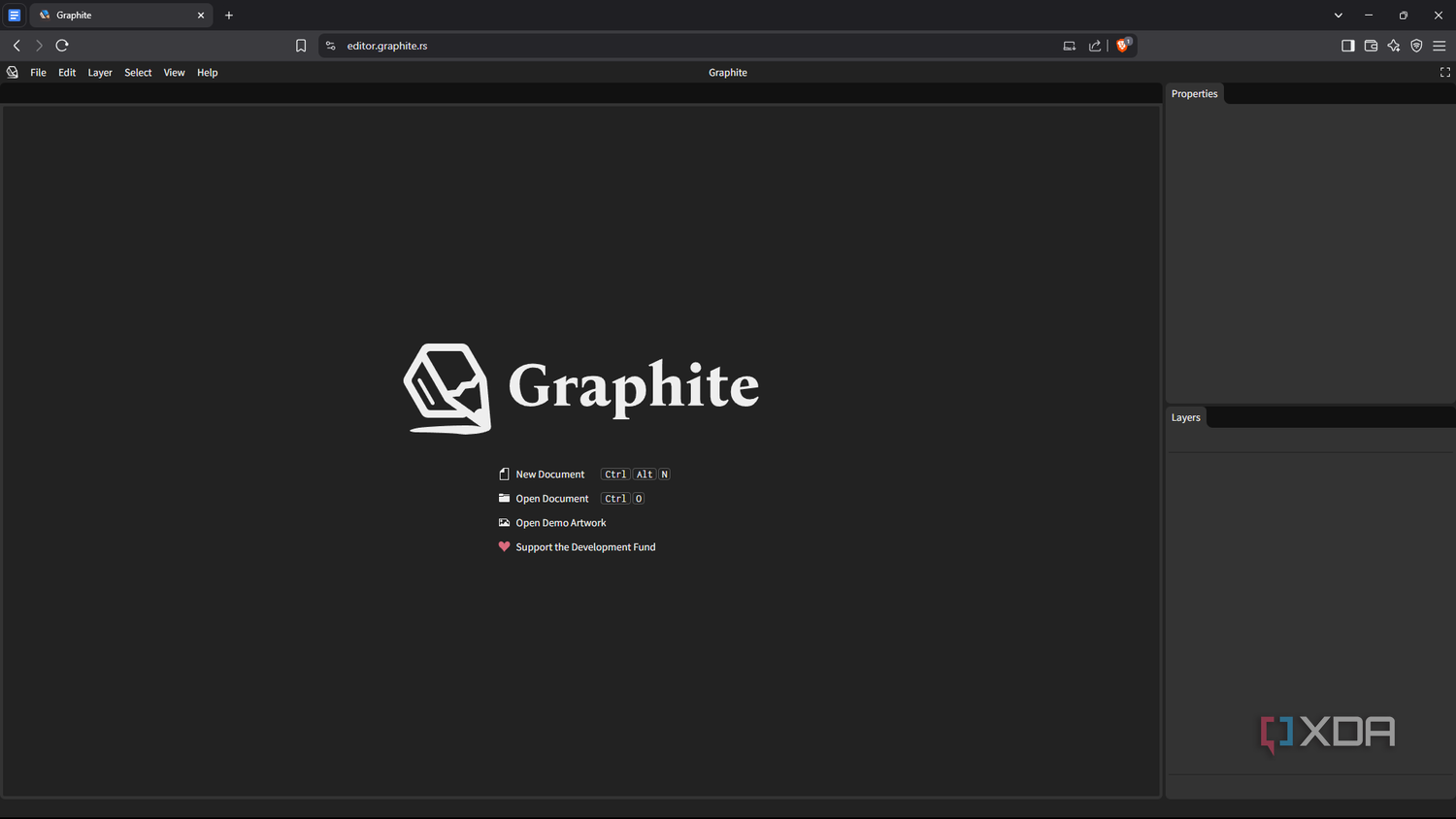The height and width of the screenshot is (819, 1456).
Task: Click the install app icon in address bar
Action: point(1070,46)
